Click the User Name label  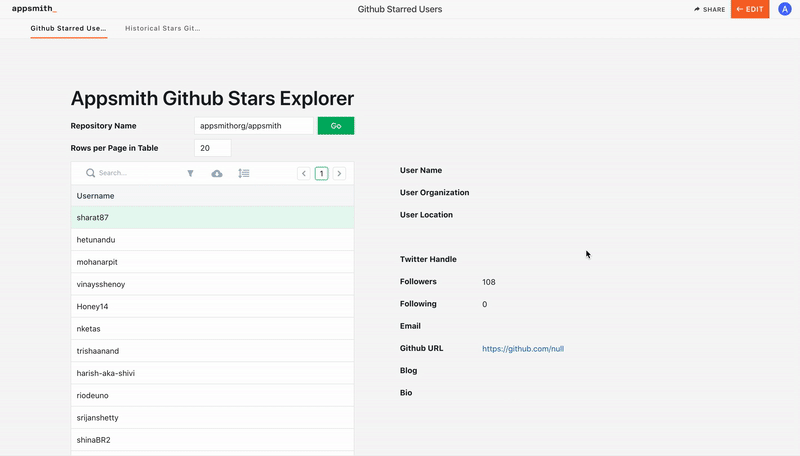(421, 170)
